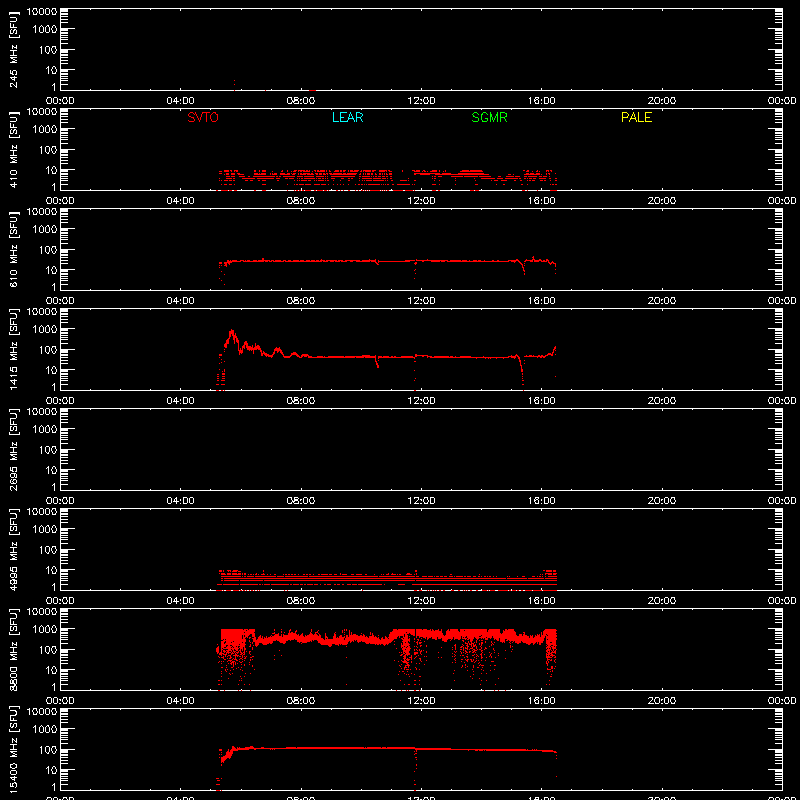Click the 10000 y-axis value on 8800 MHz panel
This screenshot has height=800, width=800.
[x=42, y=612]
